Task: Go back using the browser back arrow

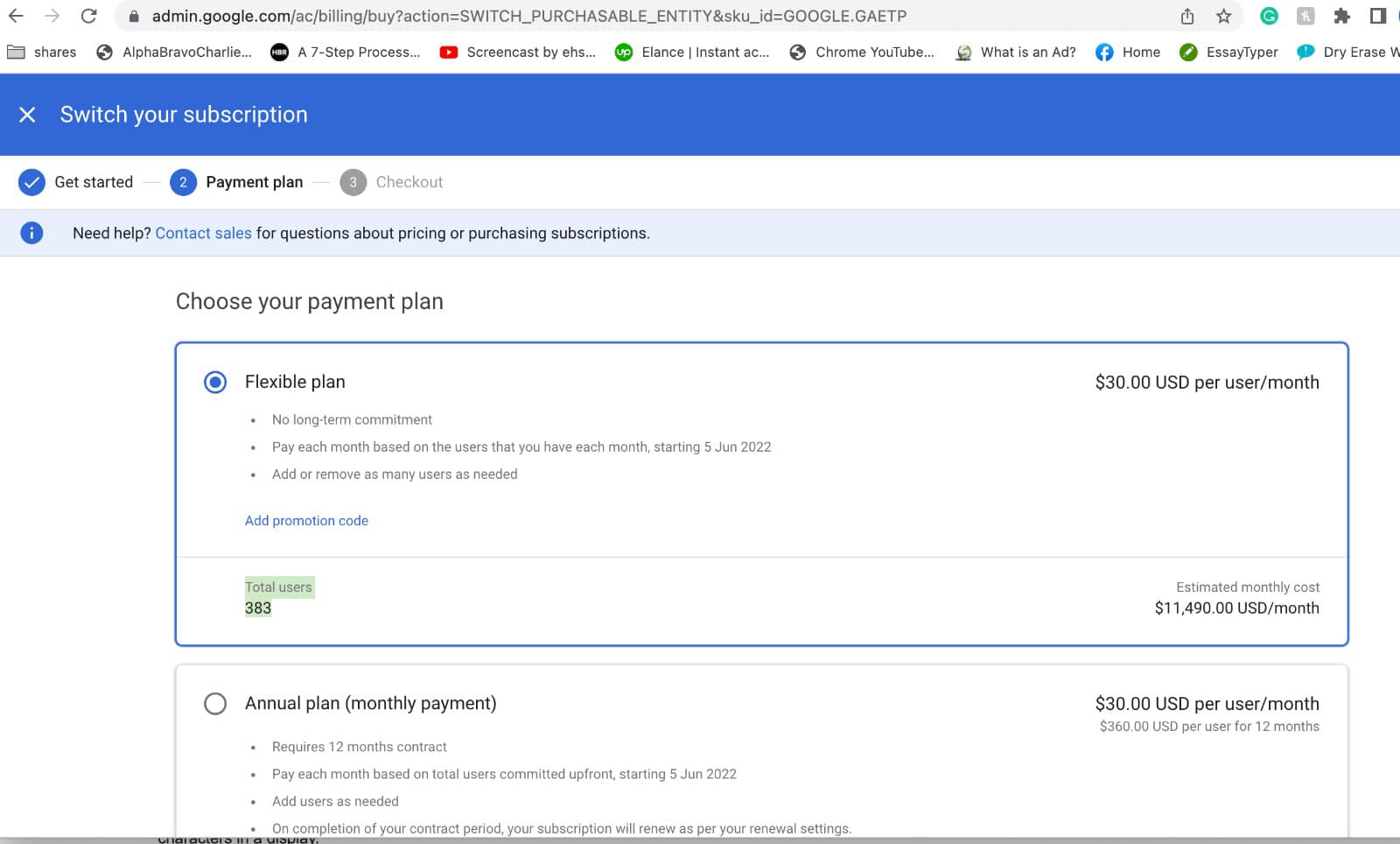Action: coord(16,16)
